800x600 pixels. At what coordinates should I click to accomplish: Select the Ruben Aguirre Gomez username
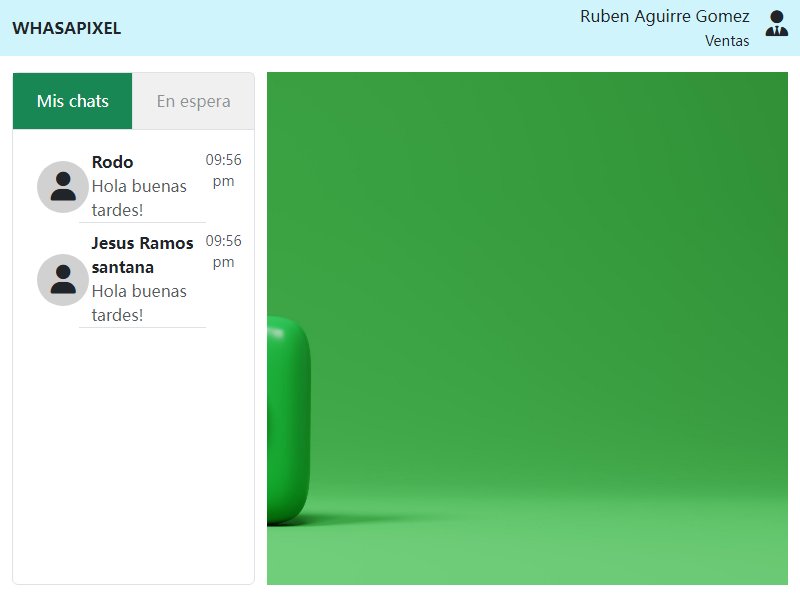point(664,16)
